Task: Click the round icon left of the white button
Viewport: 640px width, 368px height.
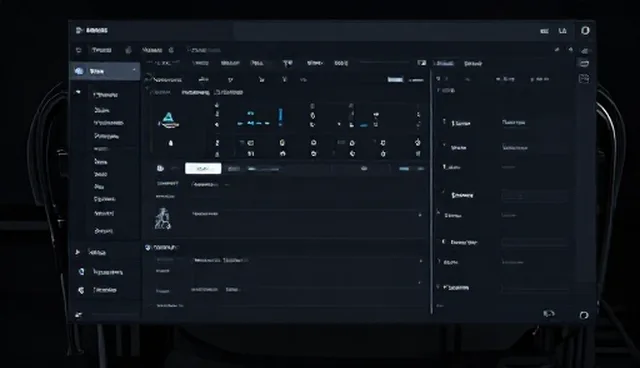Action: click(160, 168)
